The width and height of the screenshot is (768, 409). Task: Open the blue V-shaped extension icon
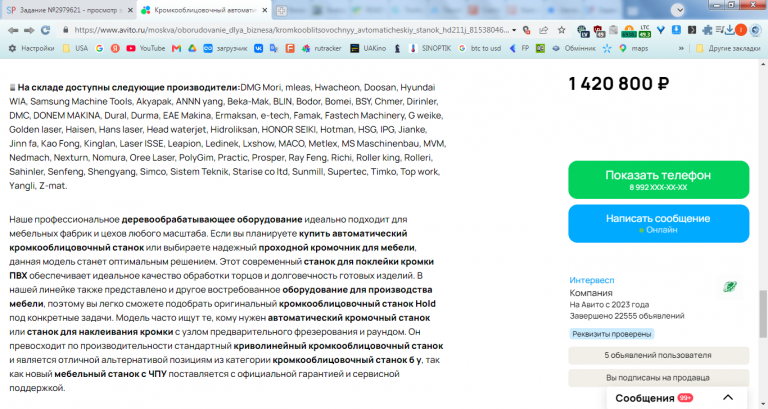click(x=661, y=30)
